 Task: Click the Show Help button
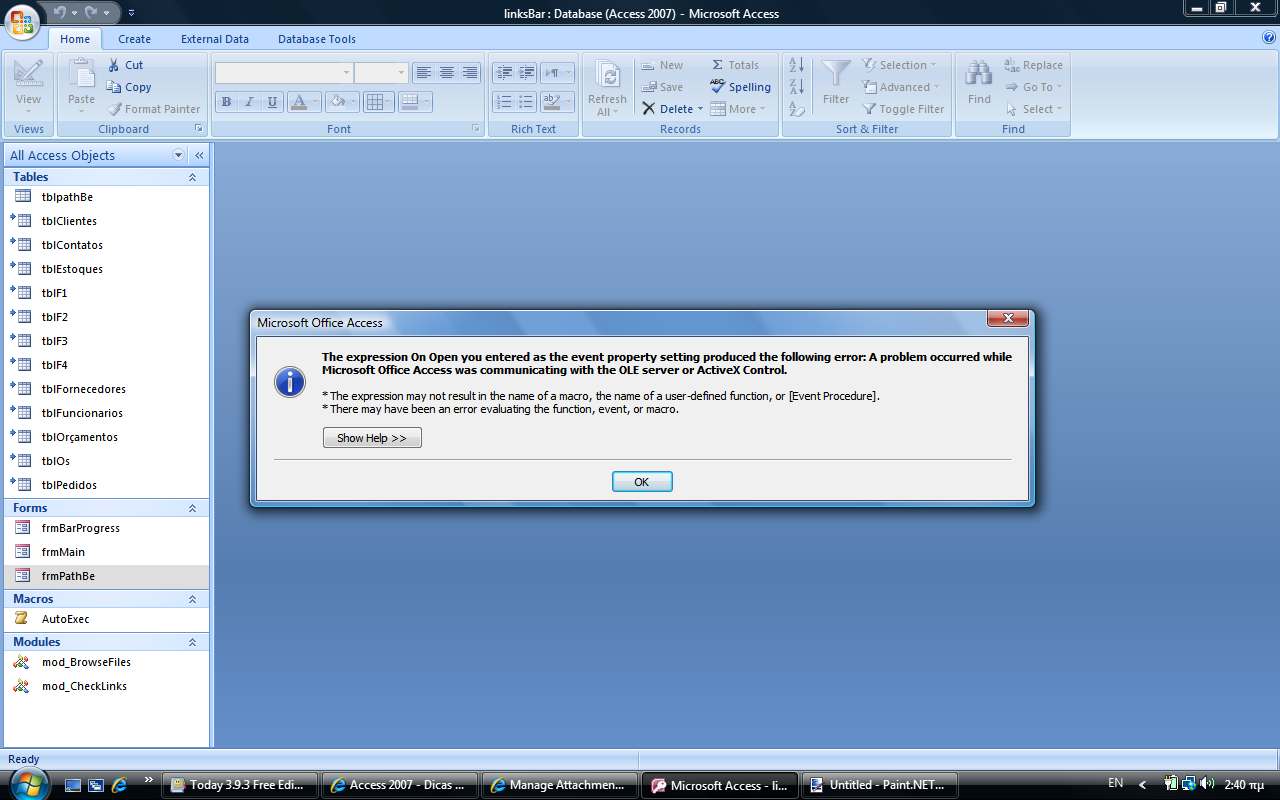[x=372, y=438]
